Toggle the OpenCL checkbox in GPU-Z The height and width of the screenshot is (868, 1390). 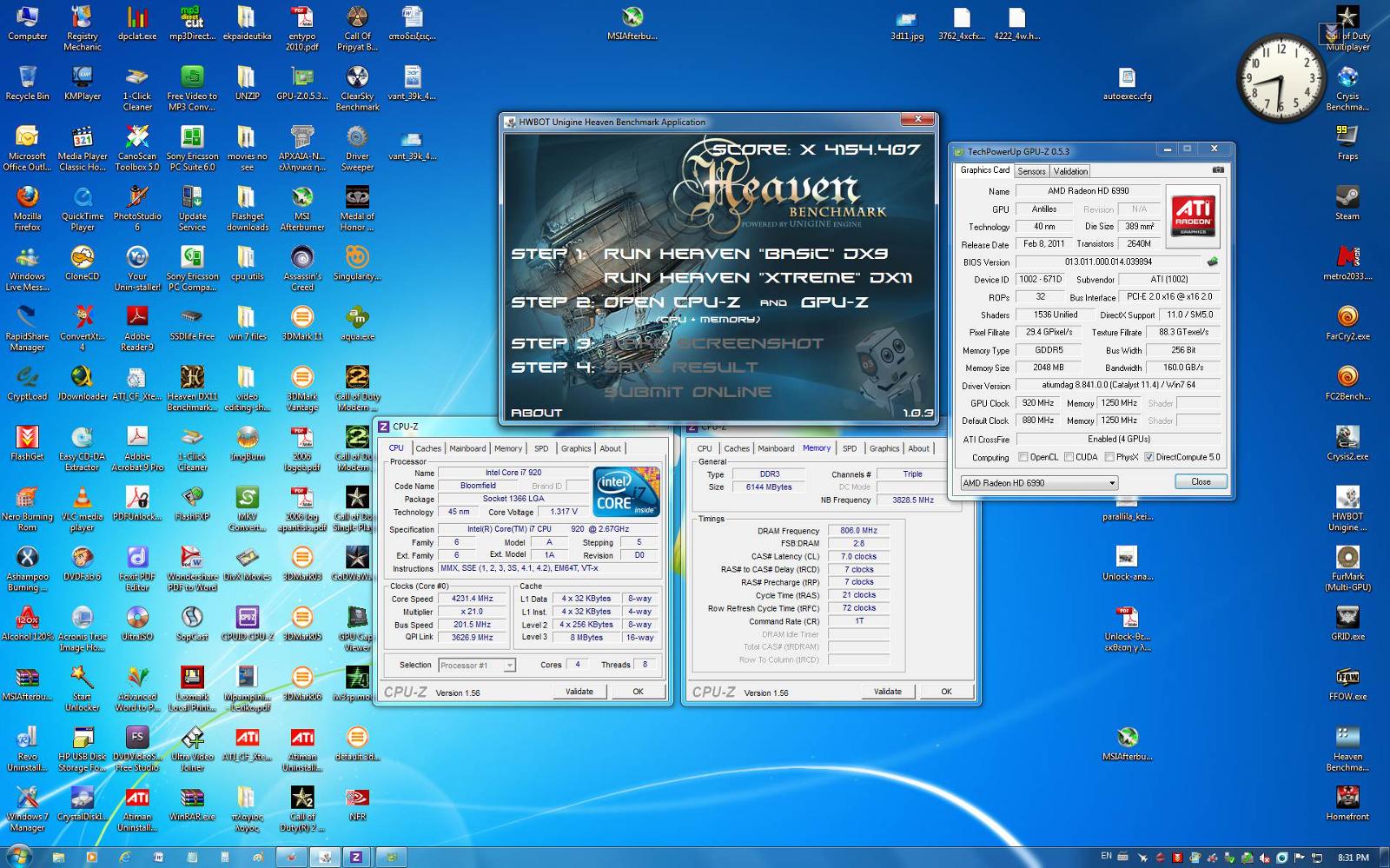(x=1023, y=457)
